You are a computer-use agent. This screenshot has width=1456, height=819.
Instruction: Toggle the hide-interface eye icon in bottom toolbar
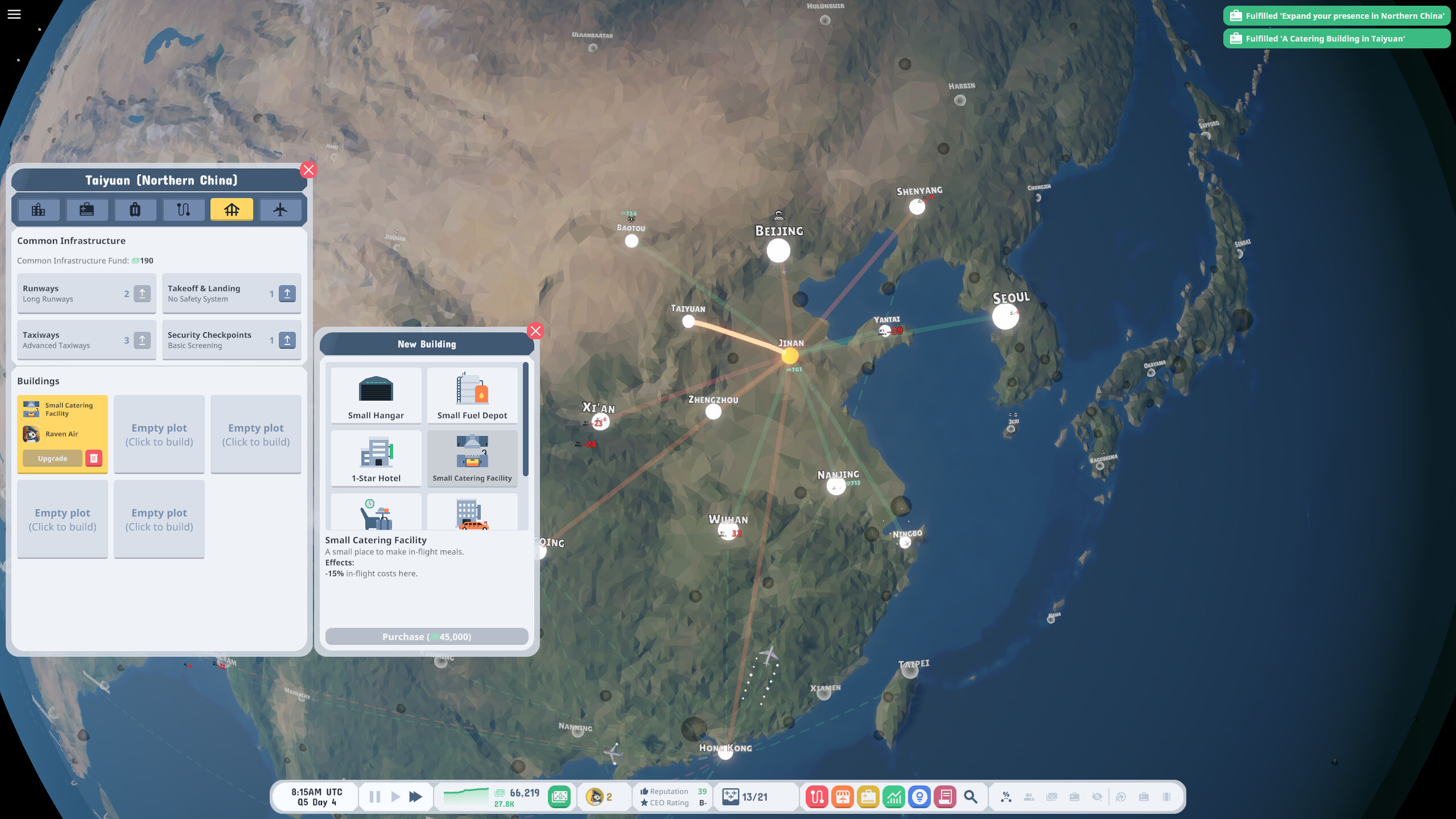pos(1097,796)
